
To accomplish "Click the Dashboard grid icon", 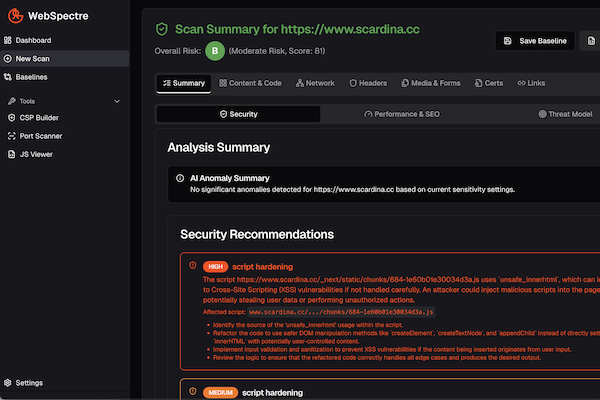I will tap(8, 40).
